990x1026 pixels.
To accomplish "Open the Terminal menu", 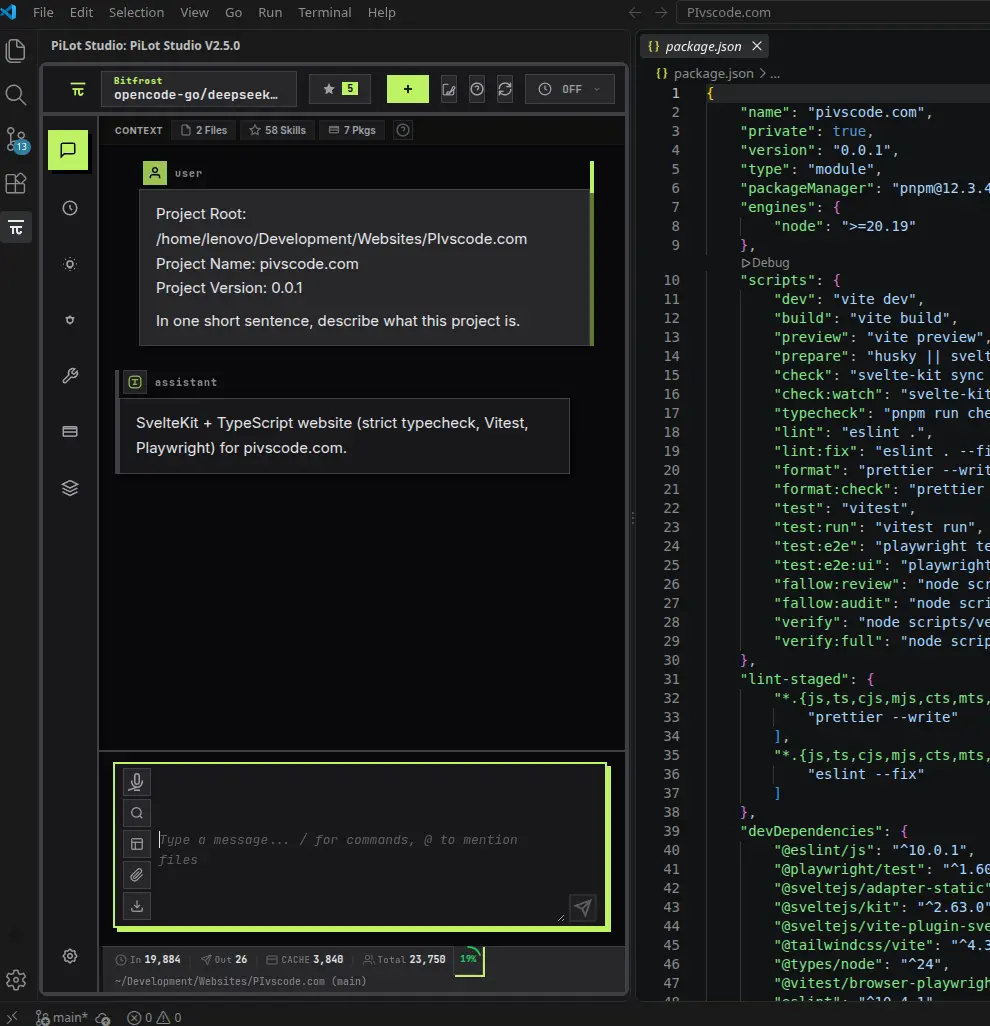I will [x=325, y=12].
